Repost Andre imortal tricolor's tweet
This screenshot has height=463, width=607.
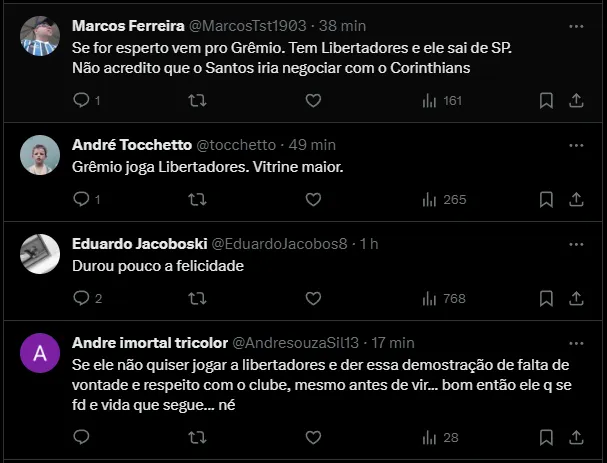197,437
